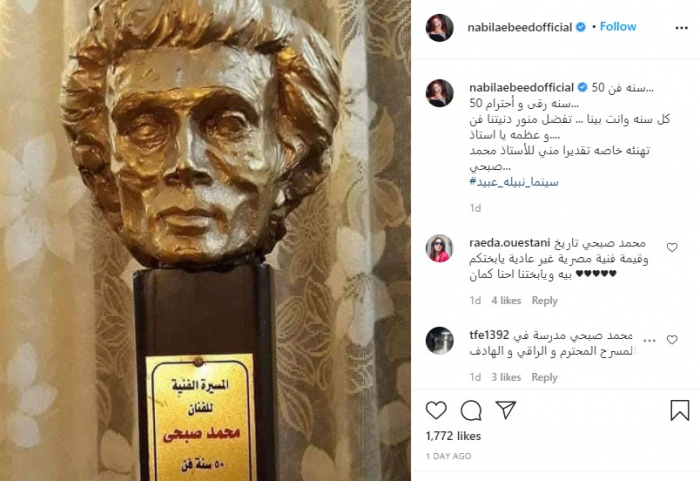
Task: Open three-dot more options menu in header
Action: [681, 28]
